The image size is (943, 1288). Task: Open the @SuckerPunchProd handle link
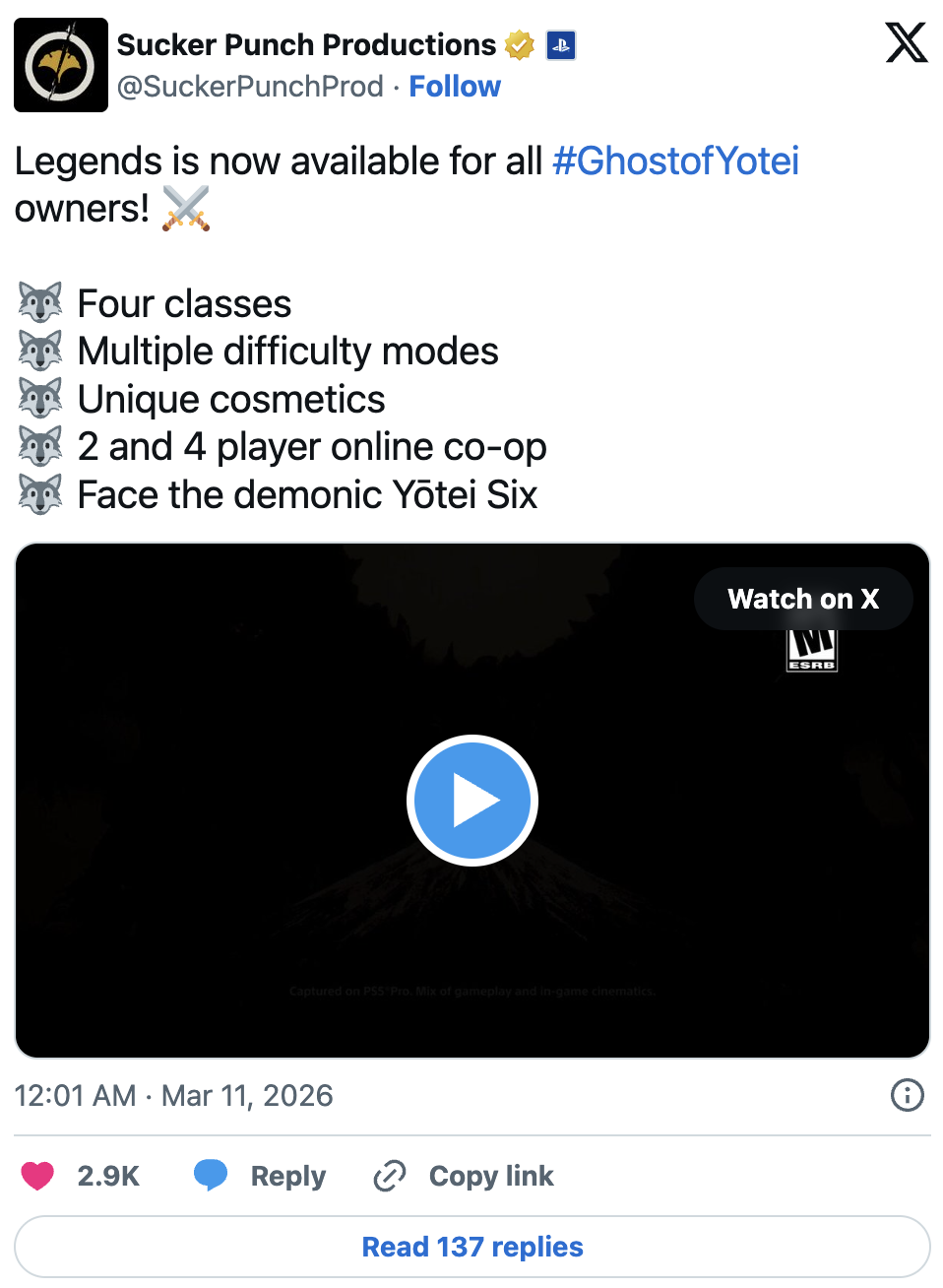[x=250, y=87]
